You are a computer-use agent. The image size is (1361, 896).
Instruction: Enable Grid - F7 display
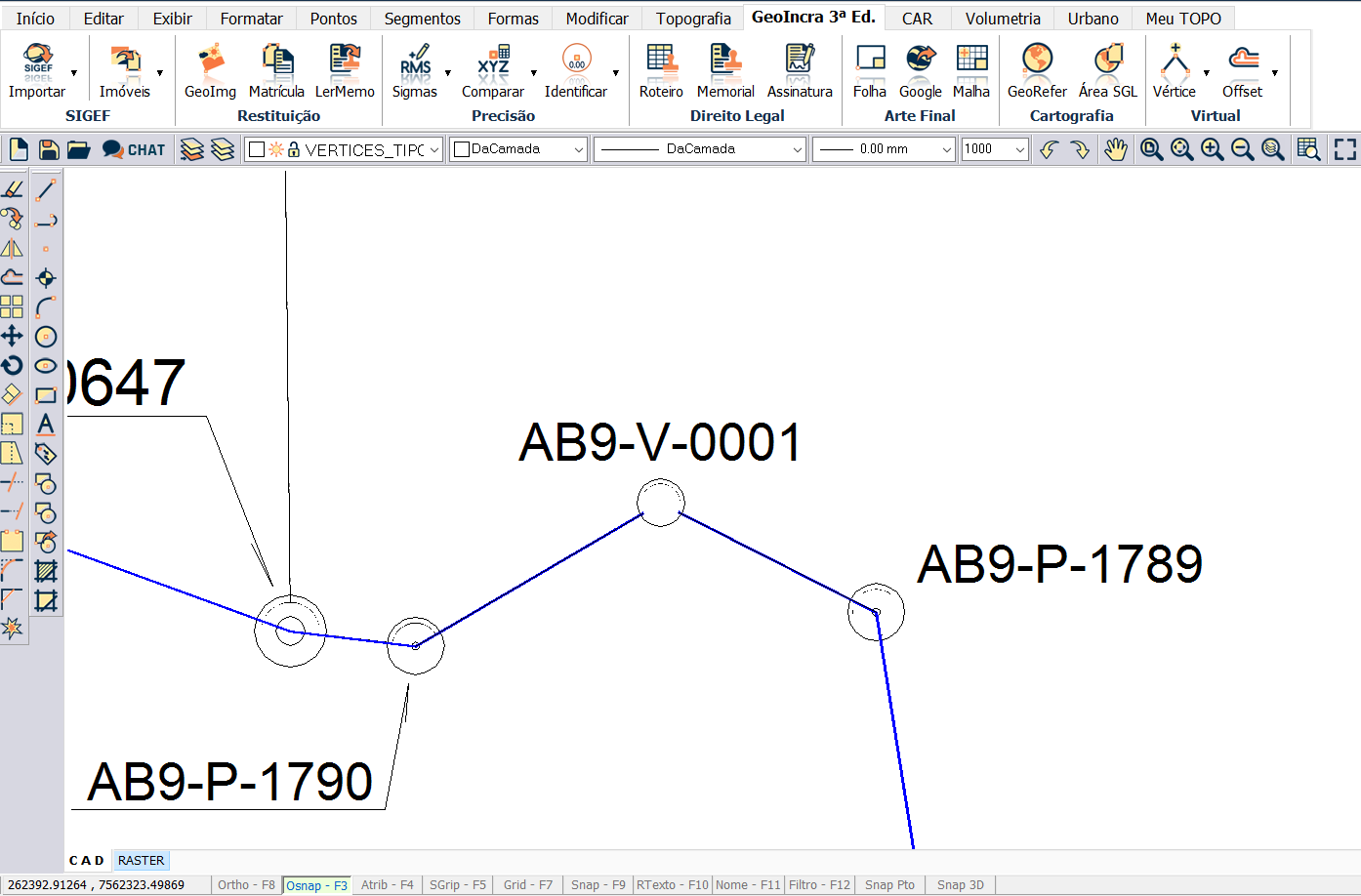527,885
